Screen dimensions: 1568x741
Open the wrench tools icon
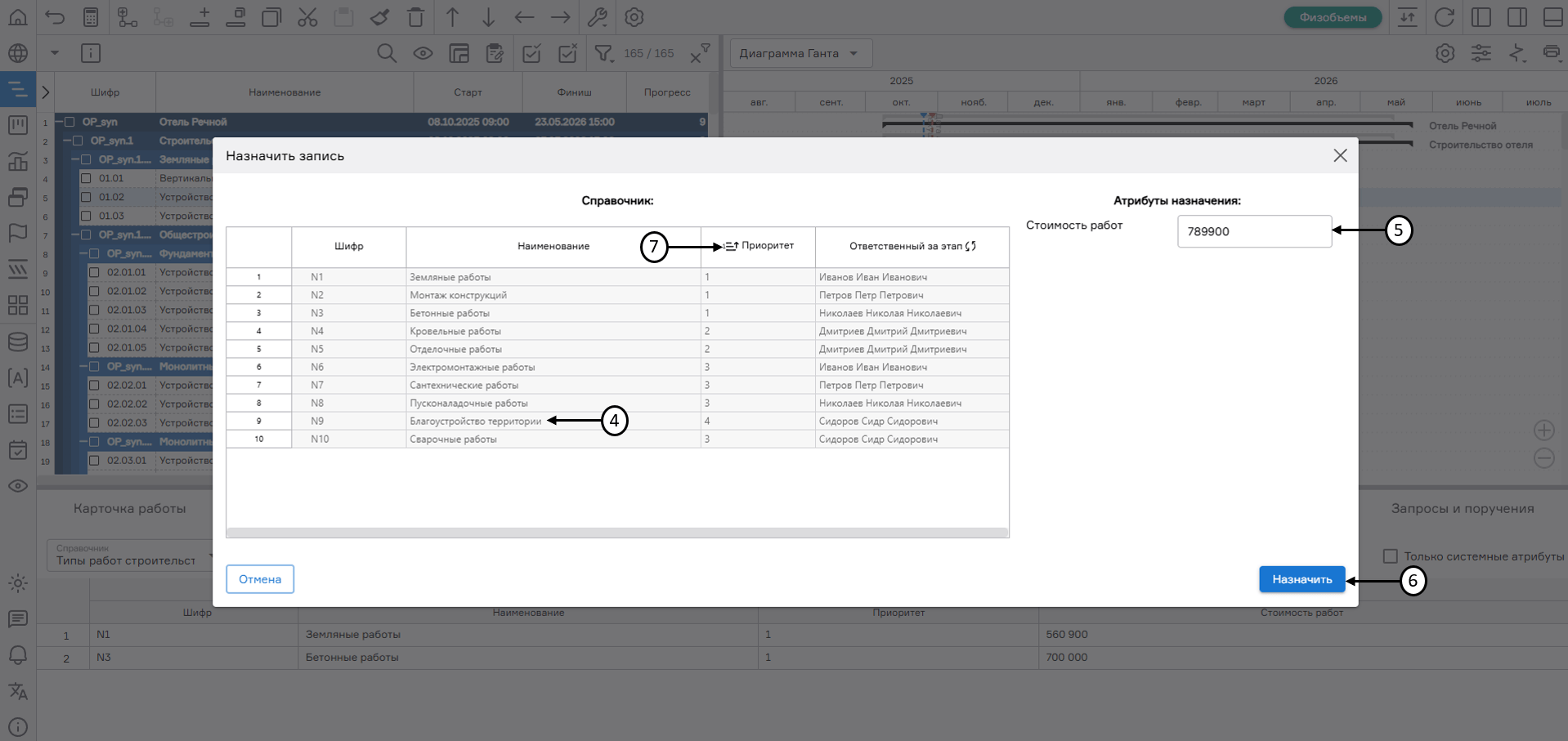click(598, 17)
